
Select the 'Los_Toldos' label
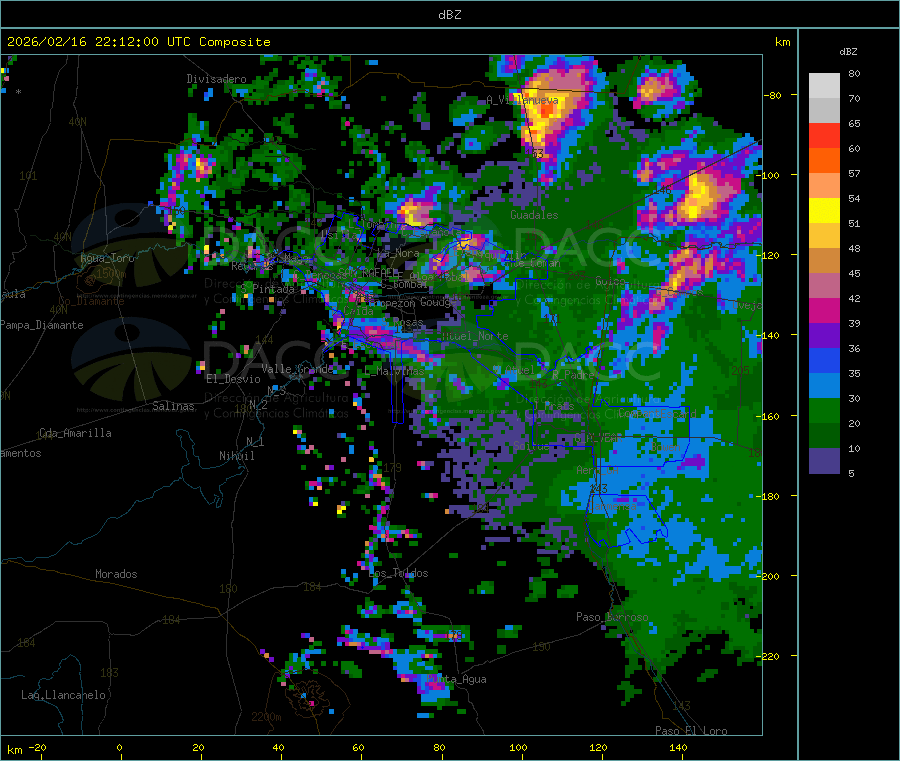coord(398,573)
